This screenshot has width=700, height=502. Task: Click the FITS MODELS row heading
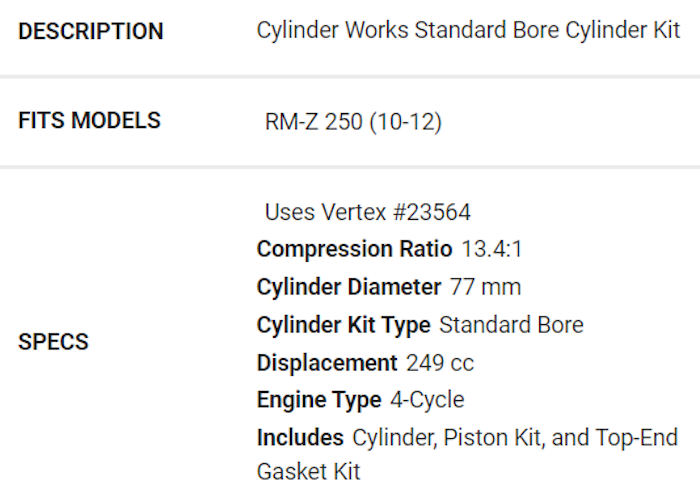89,121
